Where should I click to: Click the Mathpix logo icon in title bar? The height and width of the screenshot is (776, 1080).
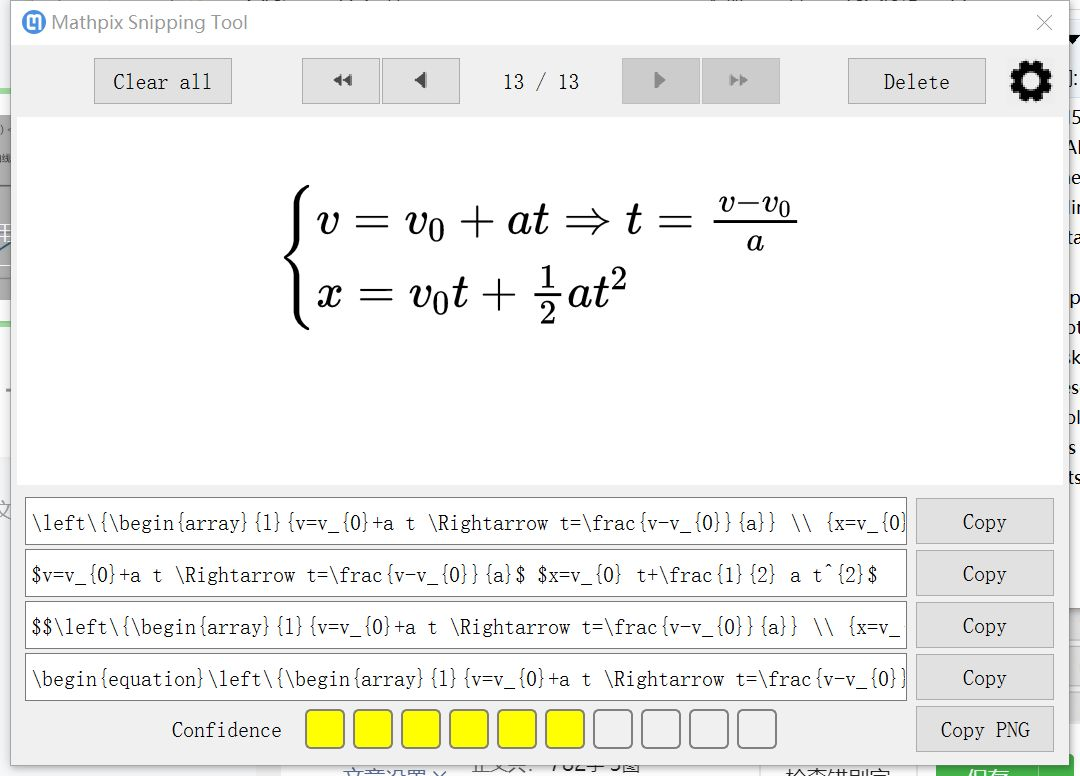[x=33, y=23]
